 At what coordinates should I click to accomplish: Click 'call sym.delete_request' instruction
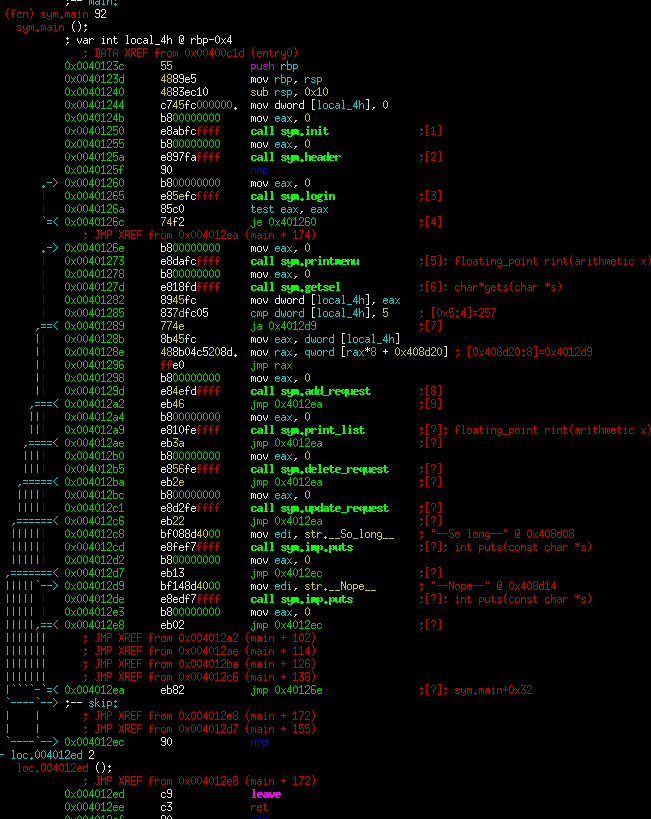(319, 469)
